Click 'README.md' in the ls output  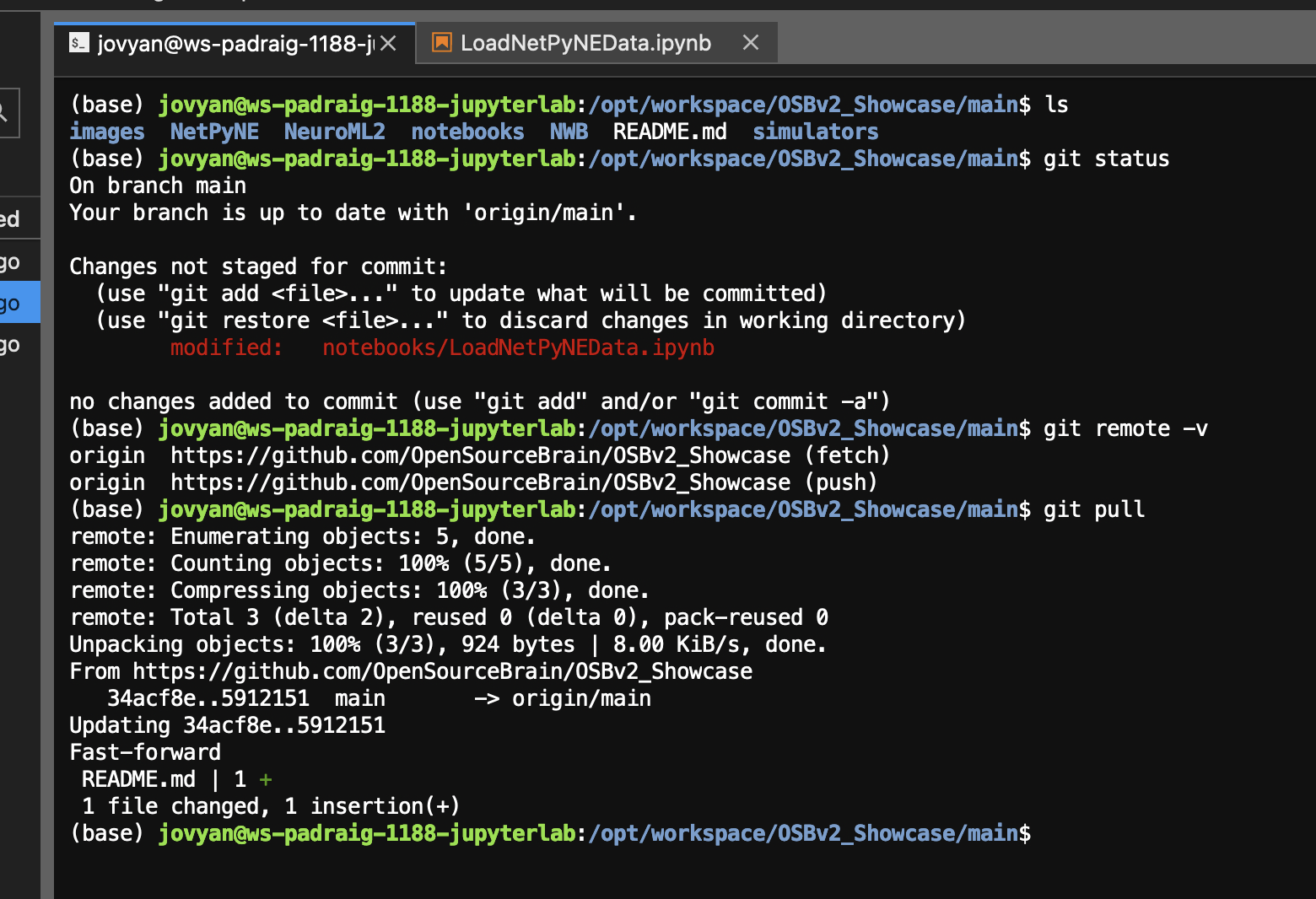pyautogui.click(x=670, y=132)
